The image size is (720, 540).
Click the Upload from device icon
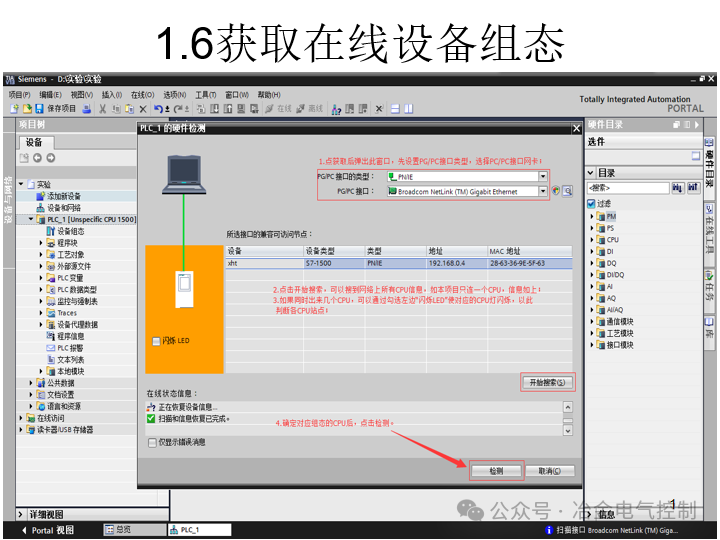pyautogui.click(x=228, y=109)
